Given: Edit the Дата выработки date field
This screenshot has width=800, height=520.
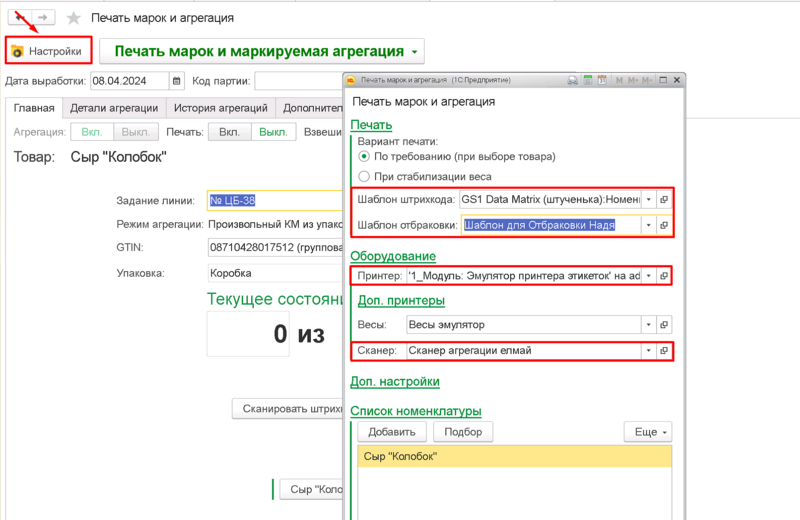Looking at the screenshot, I should (x=130, y=81).
